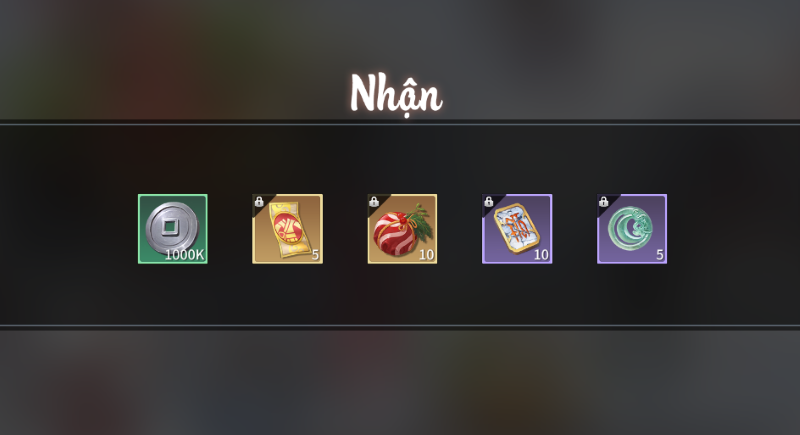Select the silver coin reward icon
Screen dimensions: 800x435
tap(172, 228)
